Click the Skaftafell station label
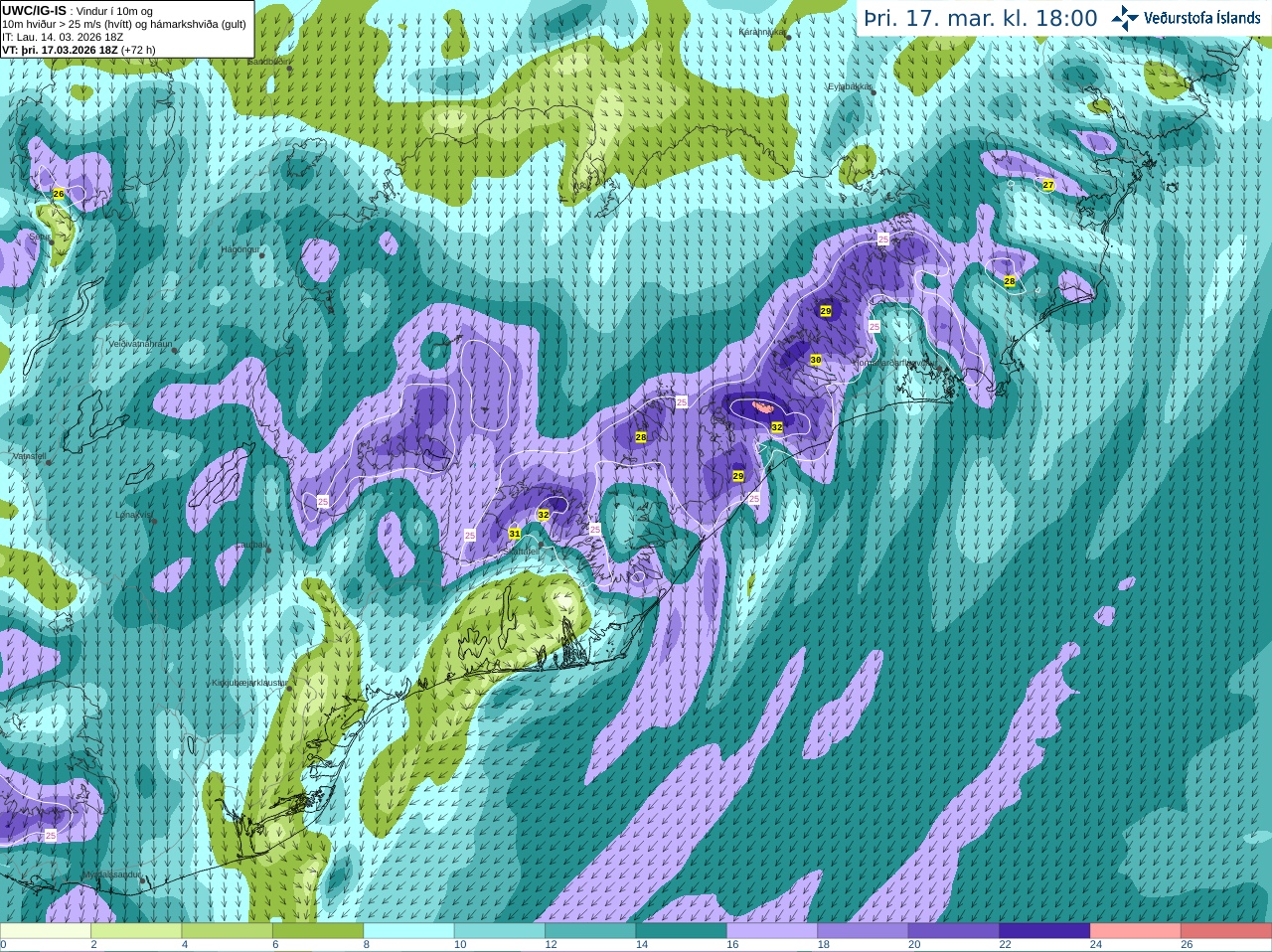 (523, 551)
